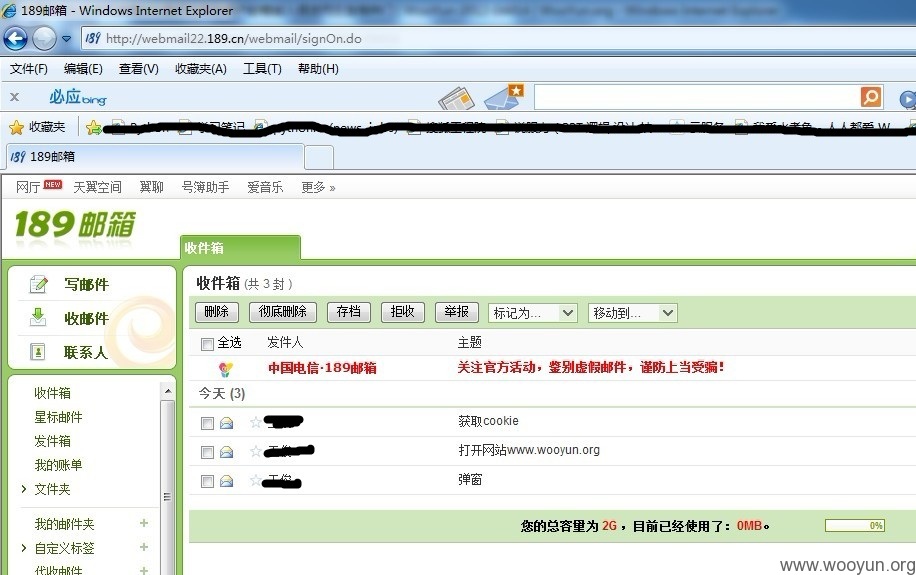Add a folder with 我的邮件夹 plus icon

click(144, 523)
